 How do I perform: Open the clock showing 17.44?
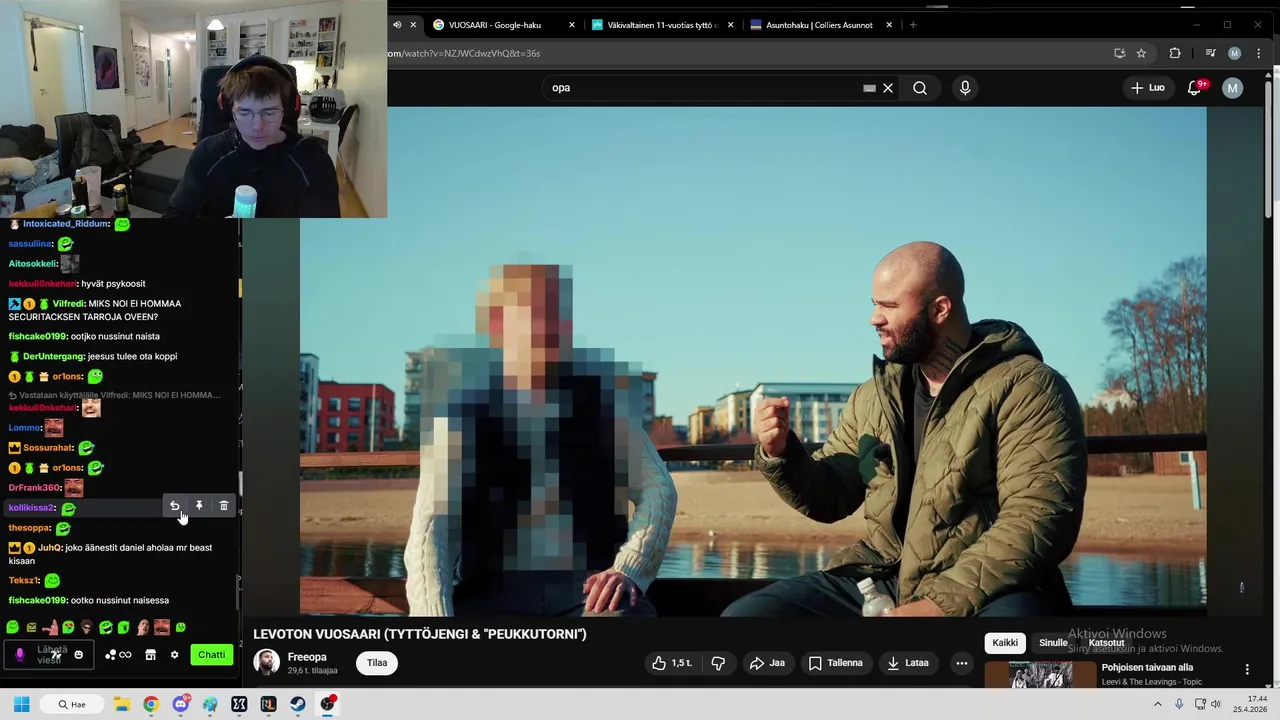click(x=1250, y=704)
